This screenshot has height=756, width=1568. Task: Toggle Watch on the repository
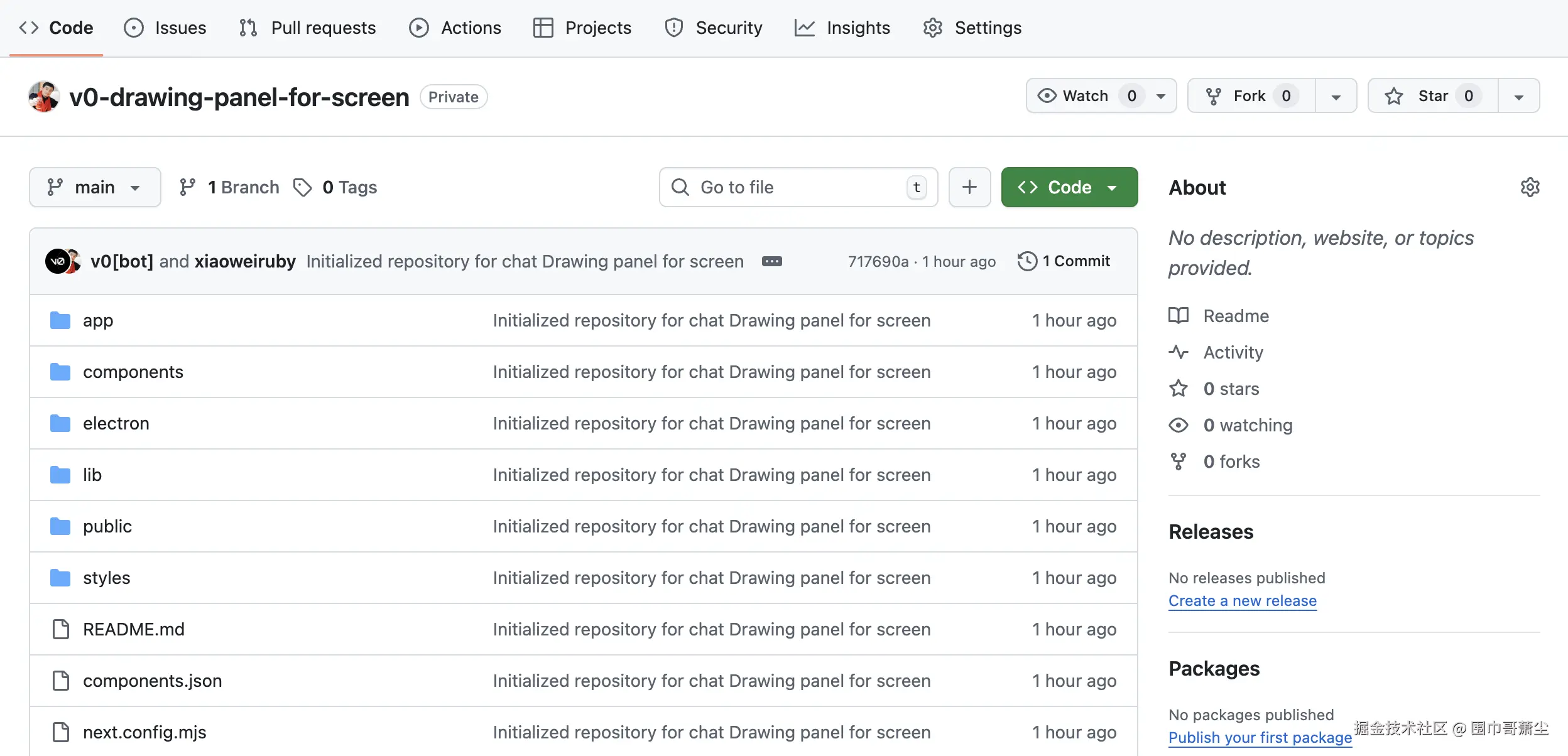coord(1086,96)
